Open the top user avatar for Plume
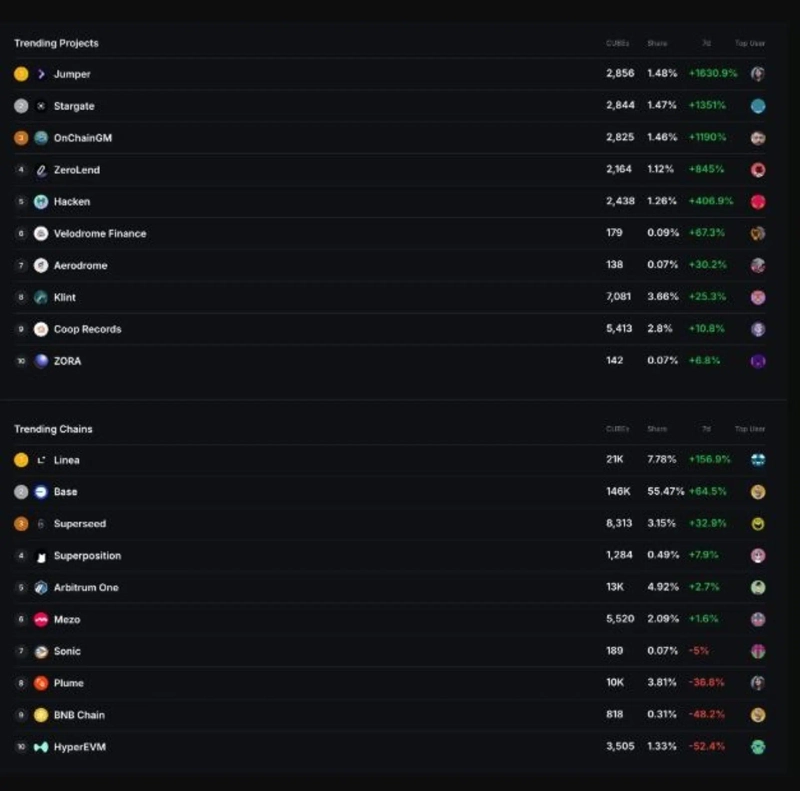 click(x=758, y=683)
